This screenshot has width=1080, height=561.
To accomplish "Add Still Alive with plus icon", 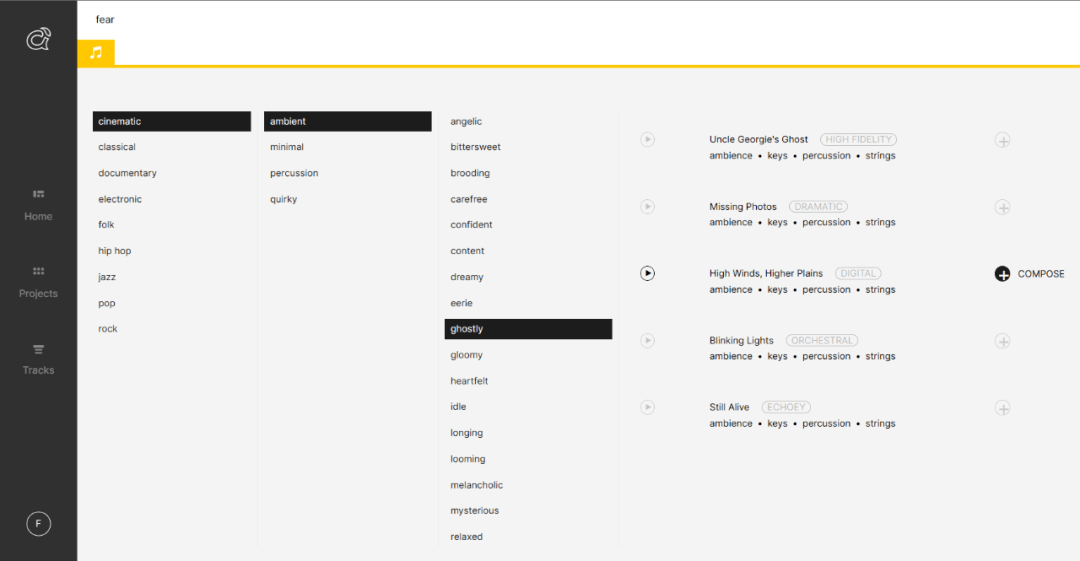I will click(x=1002, y=408).
